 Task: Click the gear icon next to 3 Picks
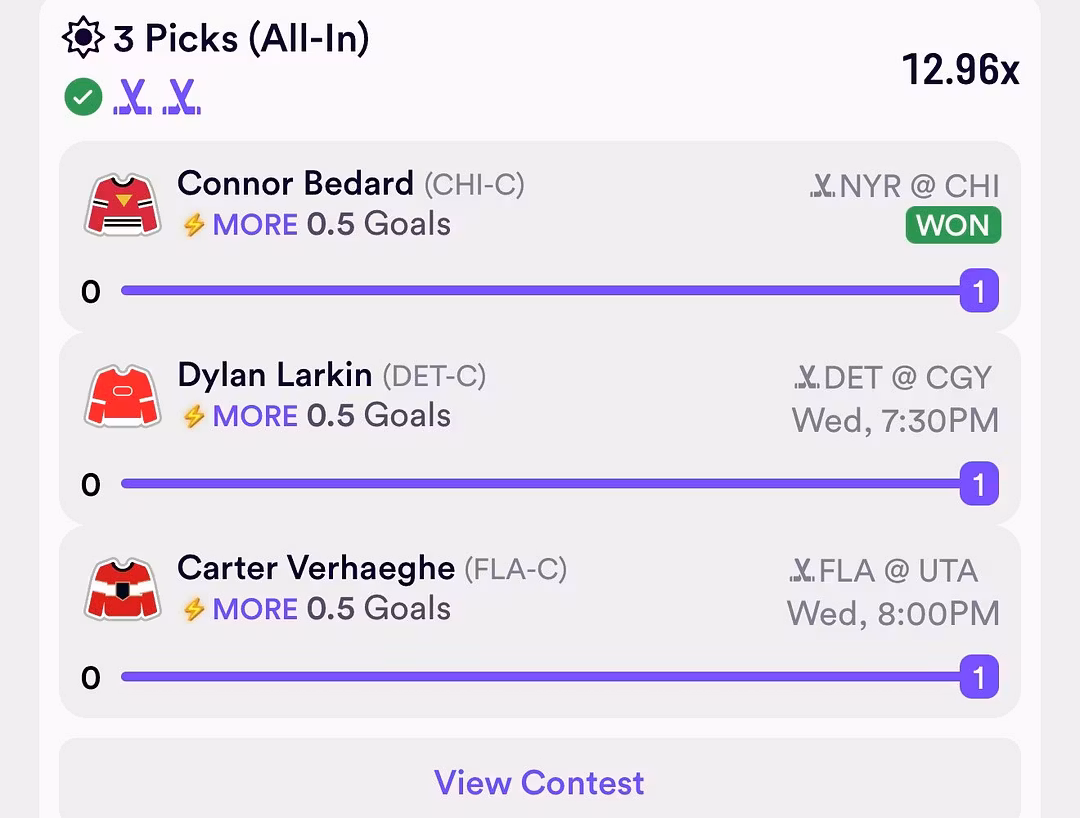pyautogui.click(x=83, y=36)
